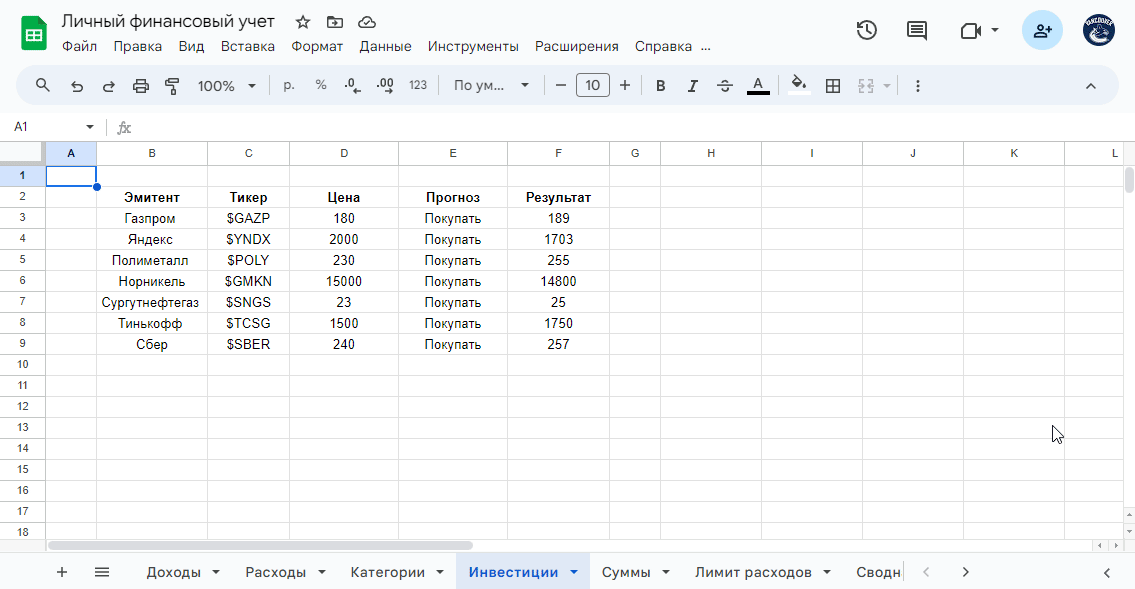Format as currency with the 'р.' button
Viewport: 1135px width, 589px height.
[289, 85]
